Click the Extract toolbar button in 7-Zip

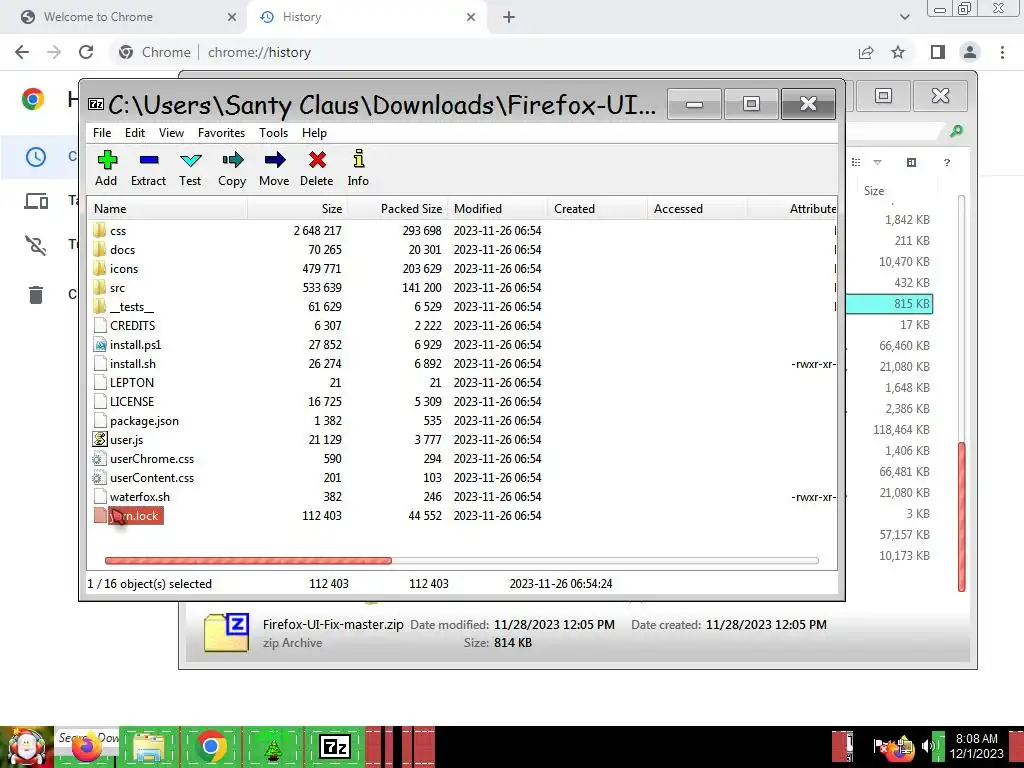[148, 168]
